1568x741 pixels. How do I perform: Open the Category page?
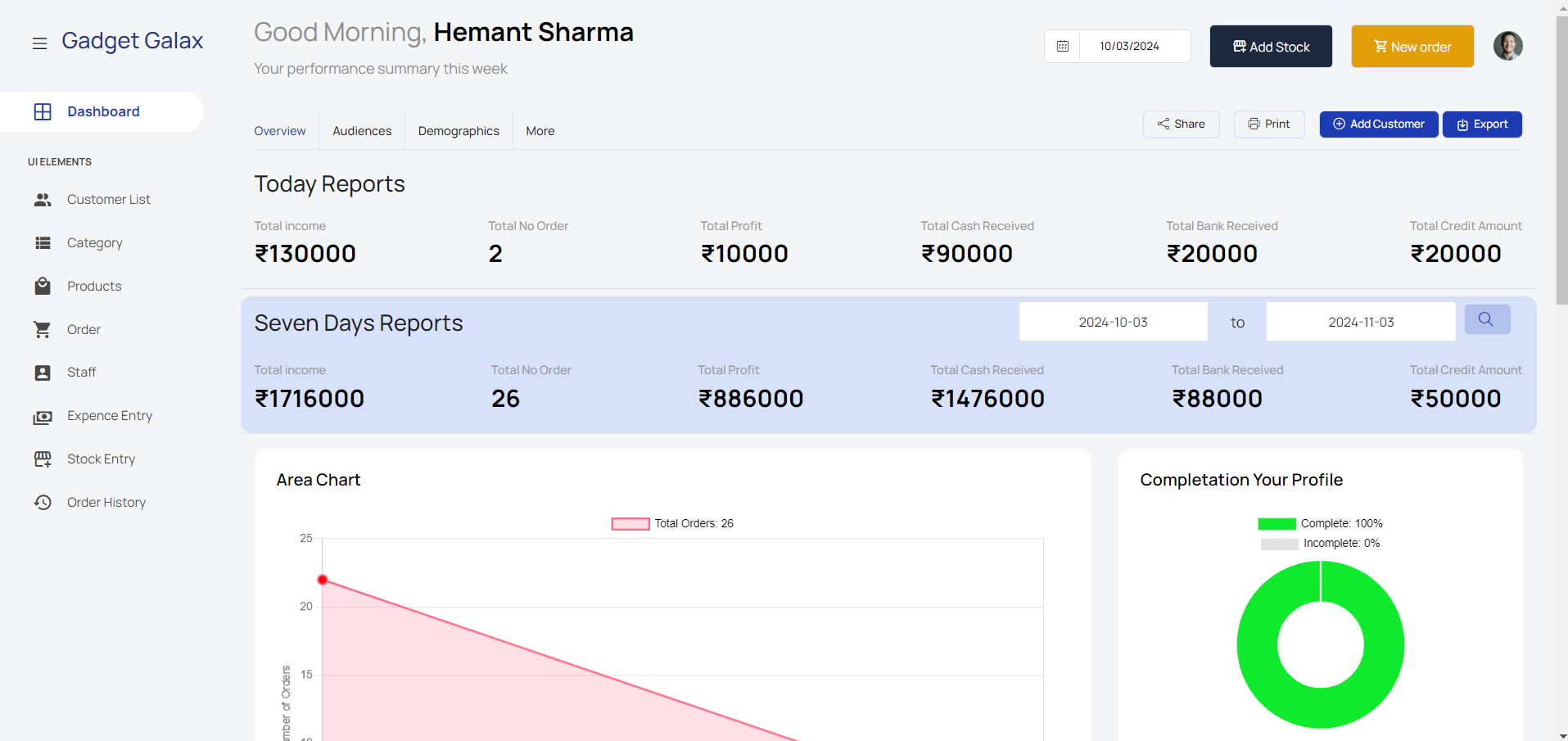(95, 243)
